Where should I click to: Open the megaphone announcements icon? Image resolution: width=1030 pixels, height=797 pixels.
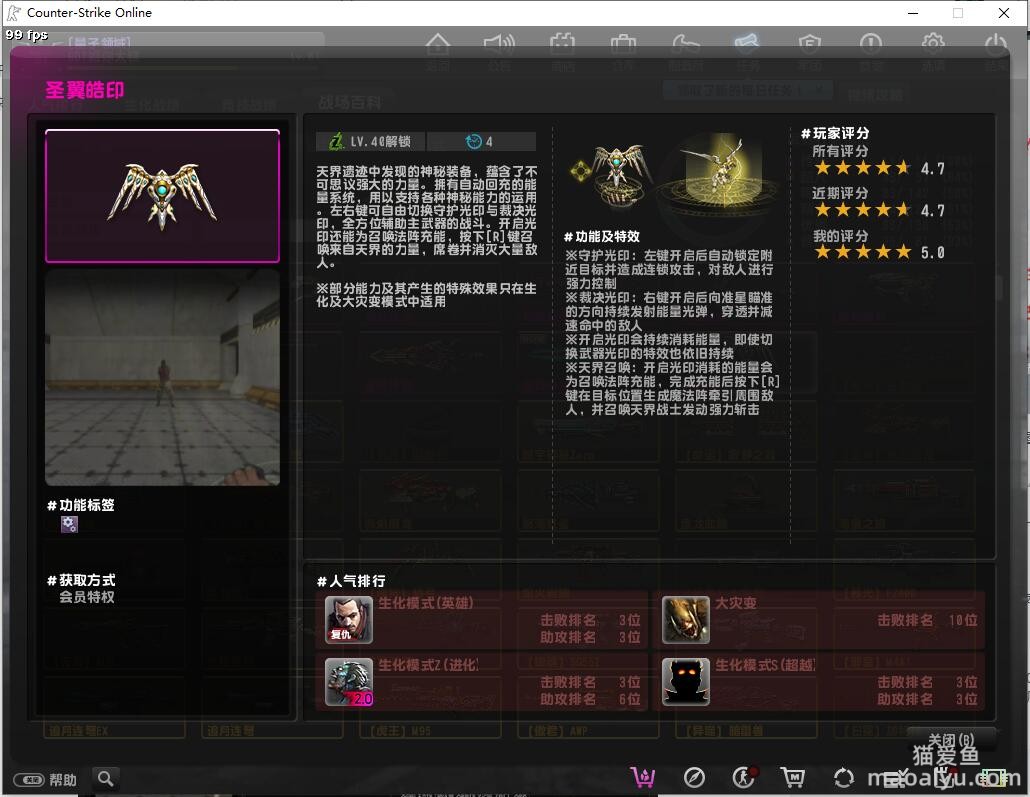click(x=499, y=45)
